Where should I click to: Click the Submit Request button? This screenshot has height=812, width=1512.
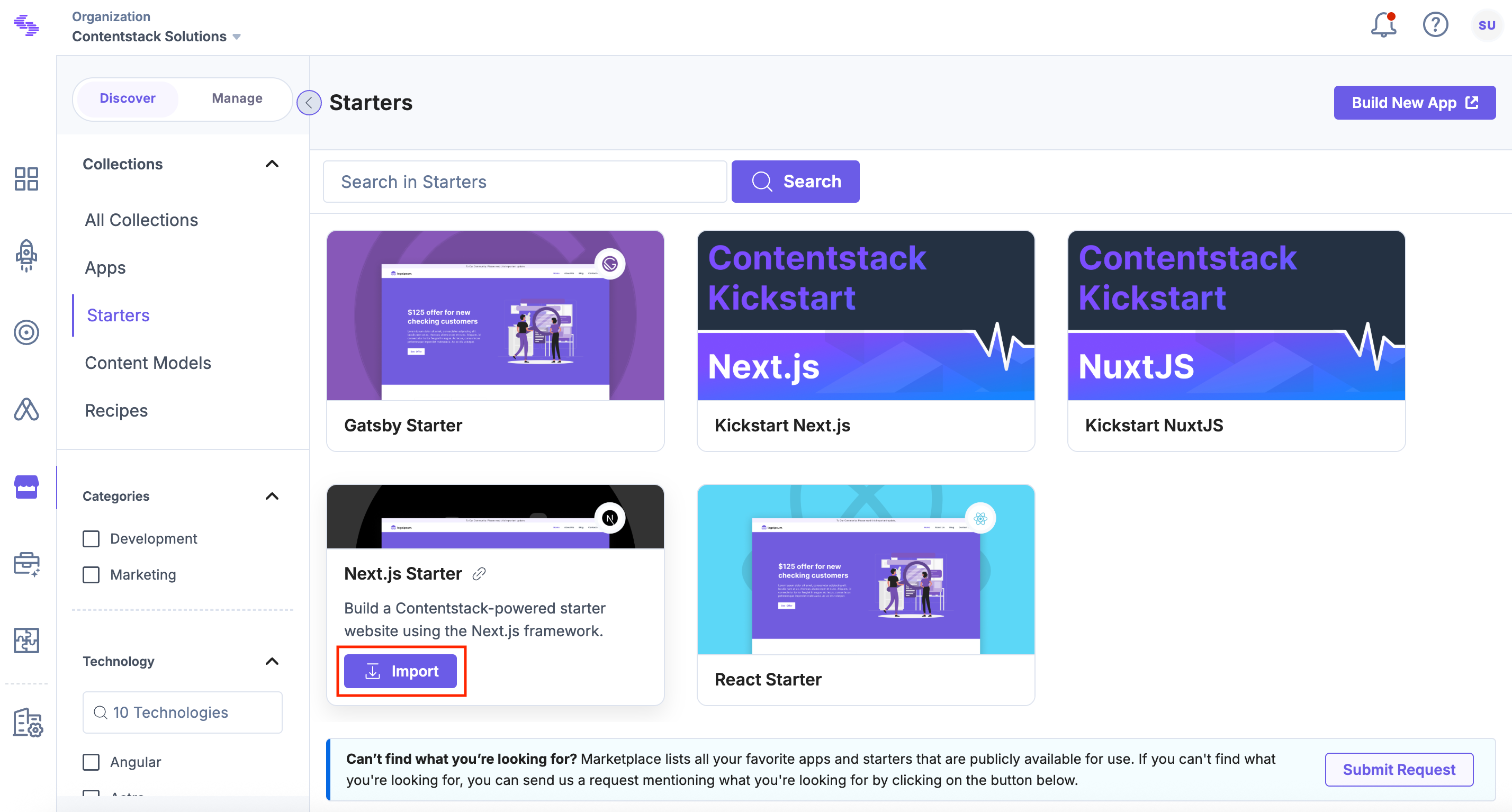(1398, 769)
